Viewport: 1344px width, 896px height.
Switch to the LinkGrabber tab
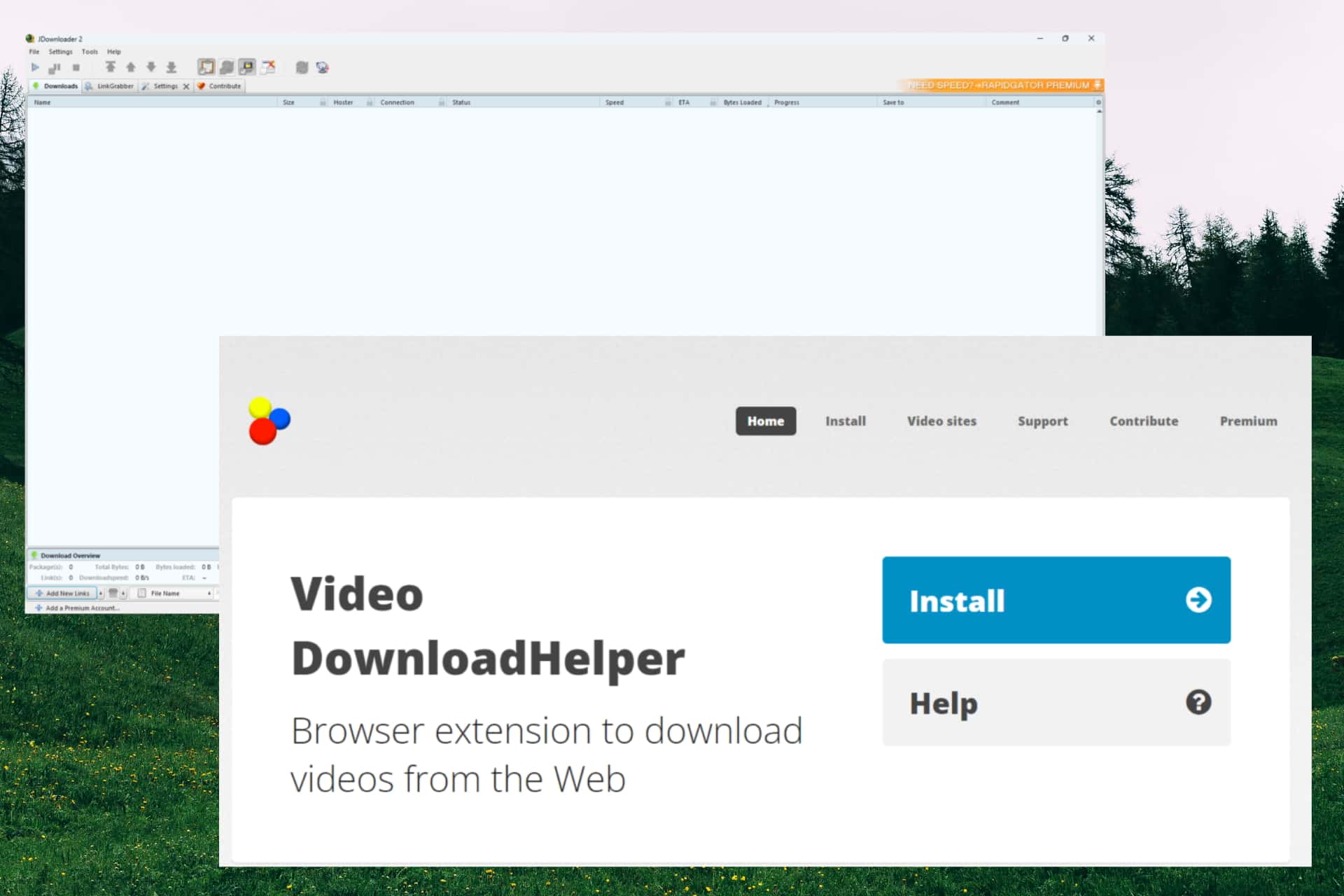pyautogui.click(x=109, y=86)
